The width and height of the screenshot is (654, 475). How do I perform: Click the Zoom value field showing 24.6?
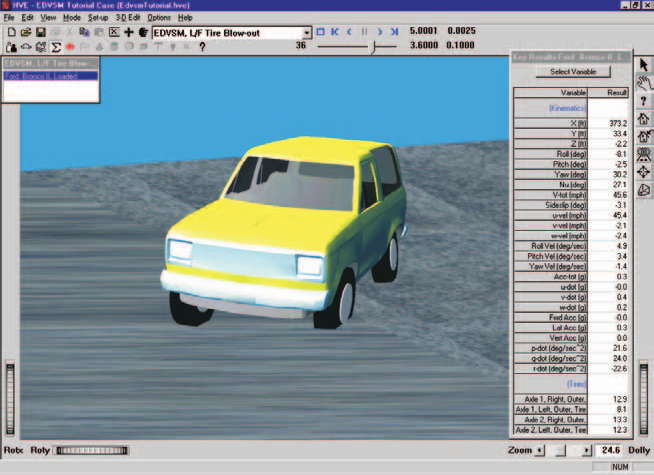pos(610,450)
